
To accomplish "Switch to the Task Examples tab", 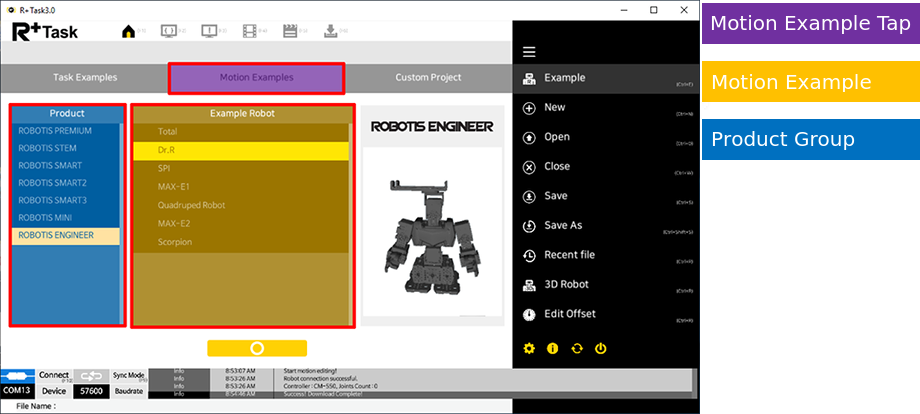I will click(85, 77).
